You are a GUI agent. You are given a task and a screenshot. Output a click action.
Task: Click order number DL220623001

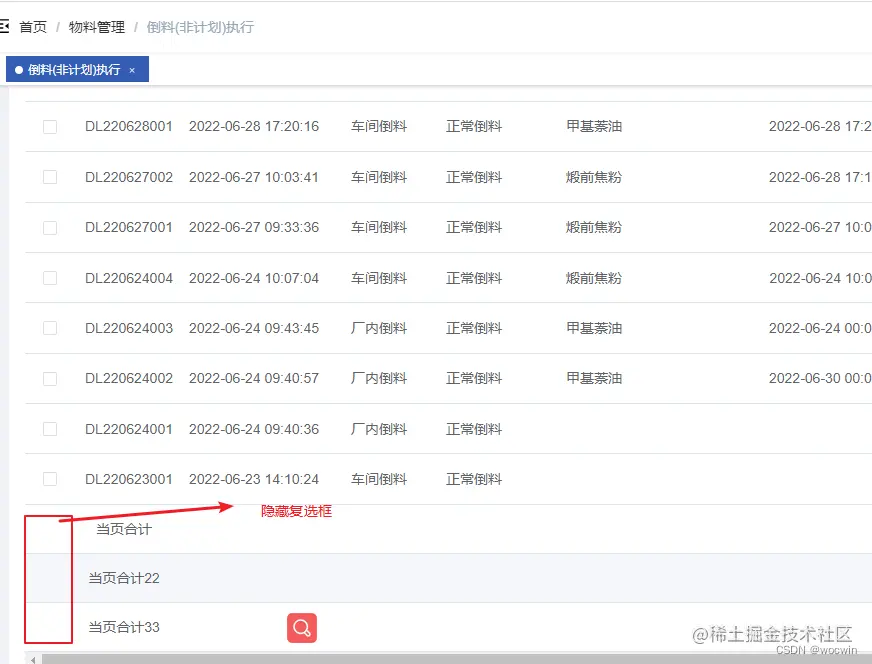(129, 479)
